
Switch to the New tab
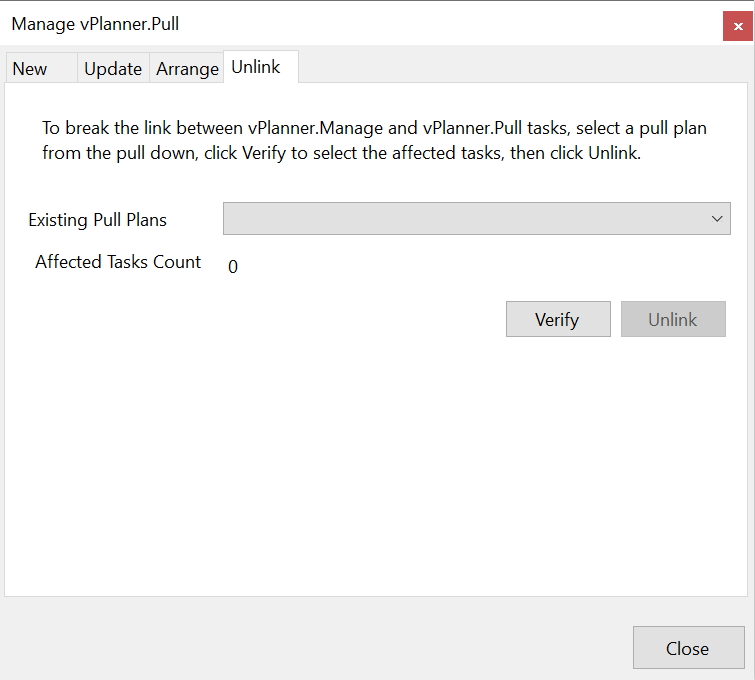click(x=41, y=68)
